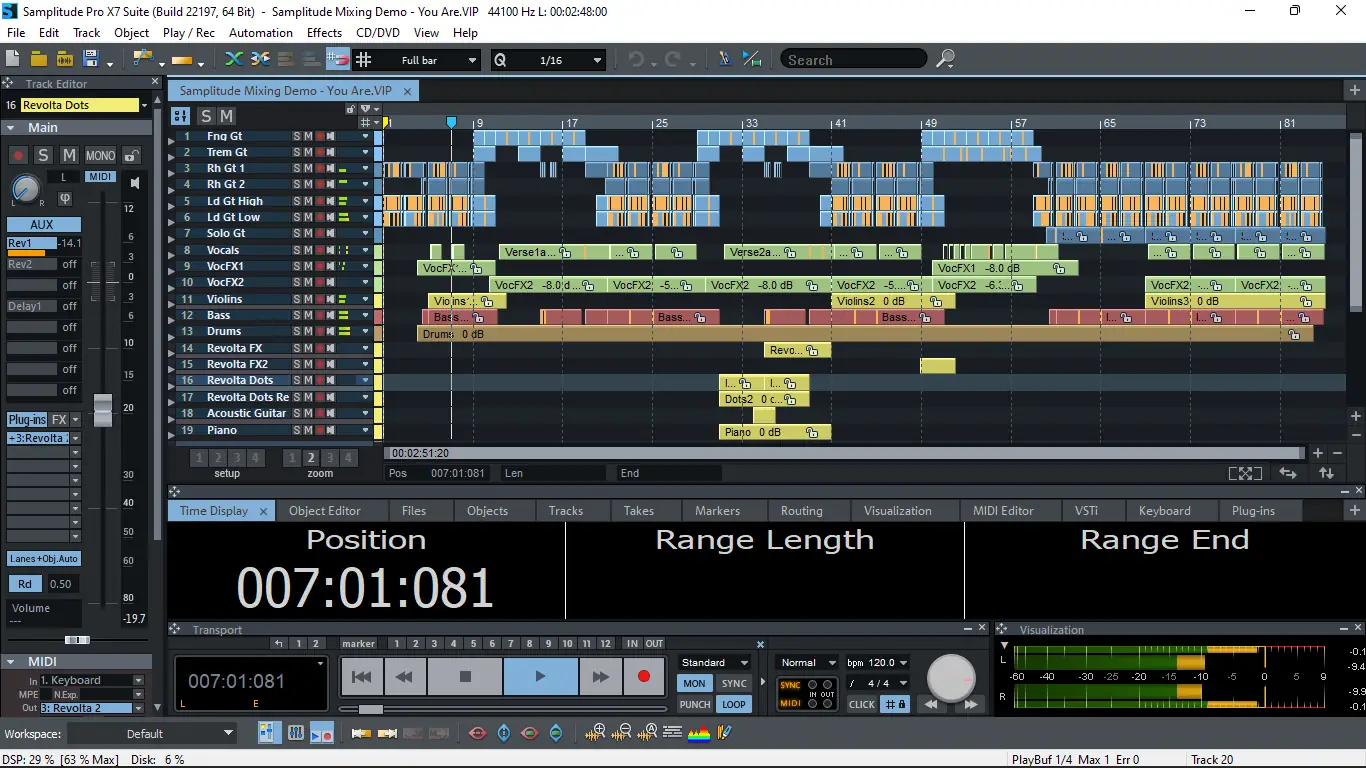Expand the Piano track menu arrow

(366, 430)
